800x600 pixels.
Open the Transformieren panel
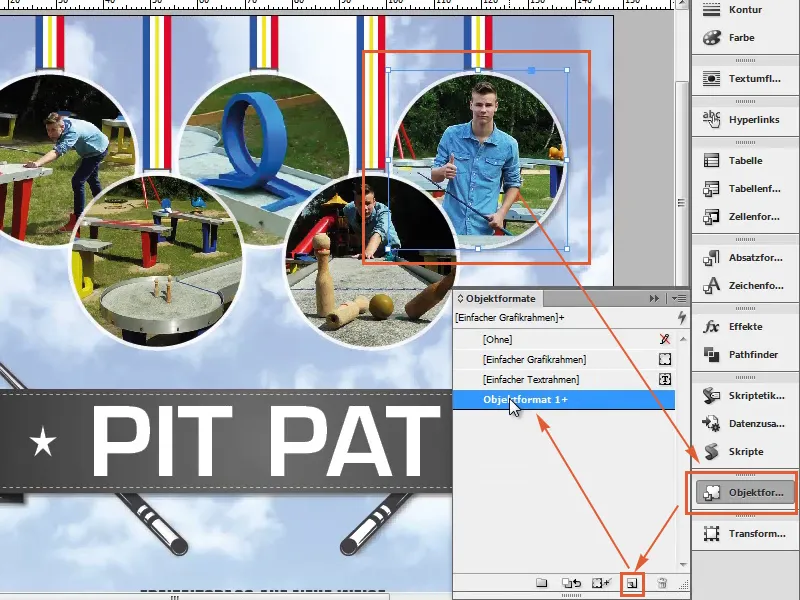click(x=744, y=534)
